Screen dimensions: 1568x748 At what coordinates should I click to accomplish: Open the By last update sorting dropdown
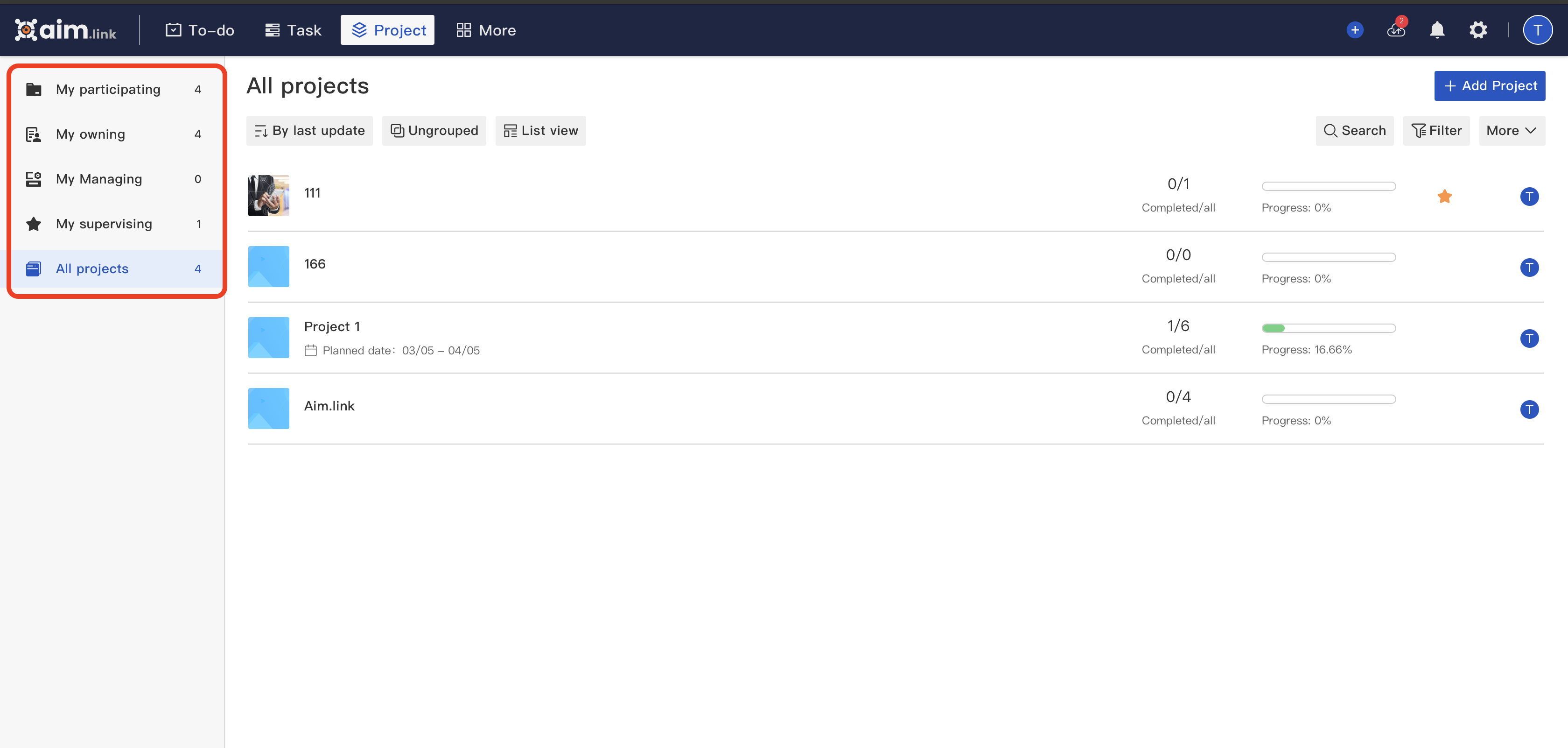pos(309,130)
